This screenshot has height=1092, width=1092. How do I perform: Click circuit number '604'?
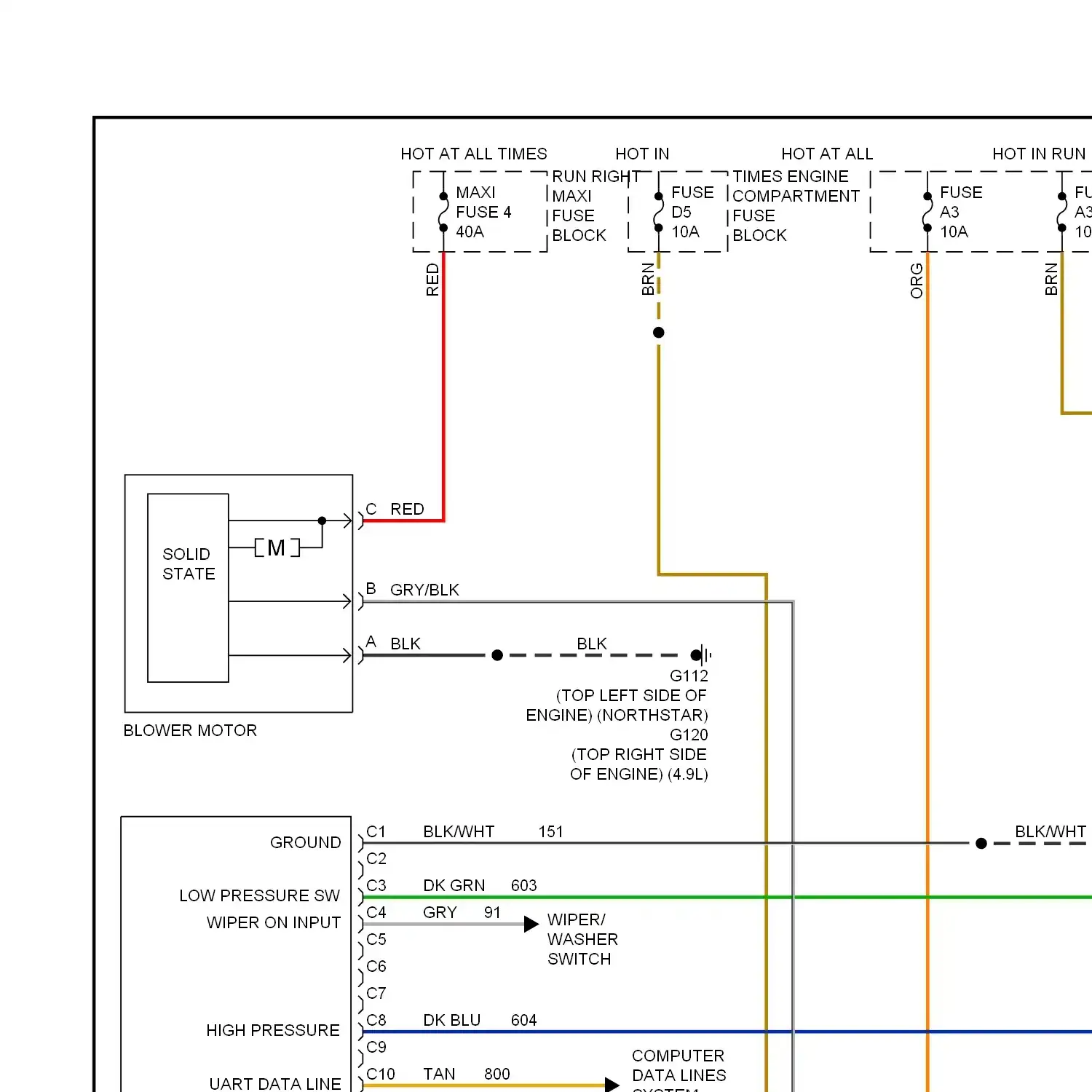(x=524, y=1020)
